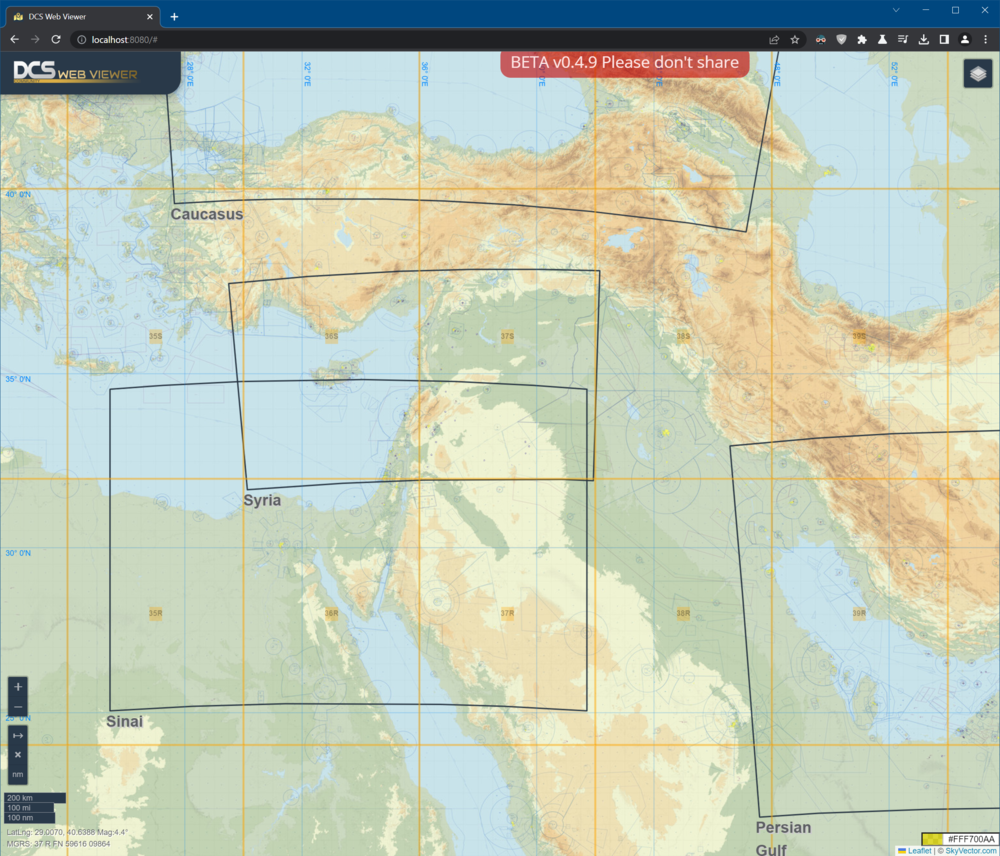Viewport: 1000px width, 856px height.
Task: Click the BETA v0.4.9 banner
Action: point(624,63)
